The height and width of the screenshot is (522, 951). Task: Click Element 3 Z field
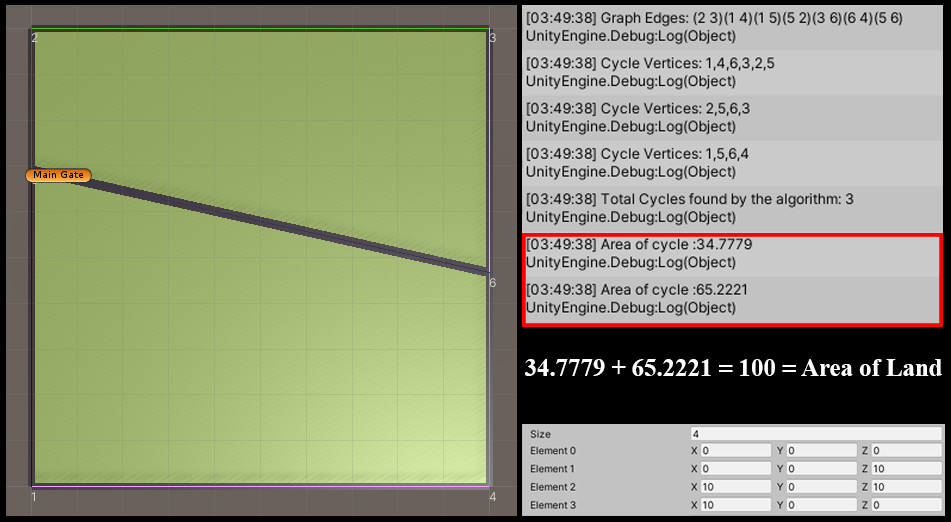click(x=907, y=505)
